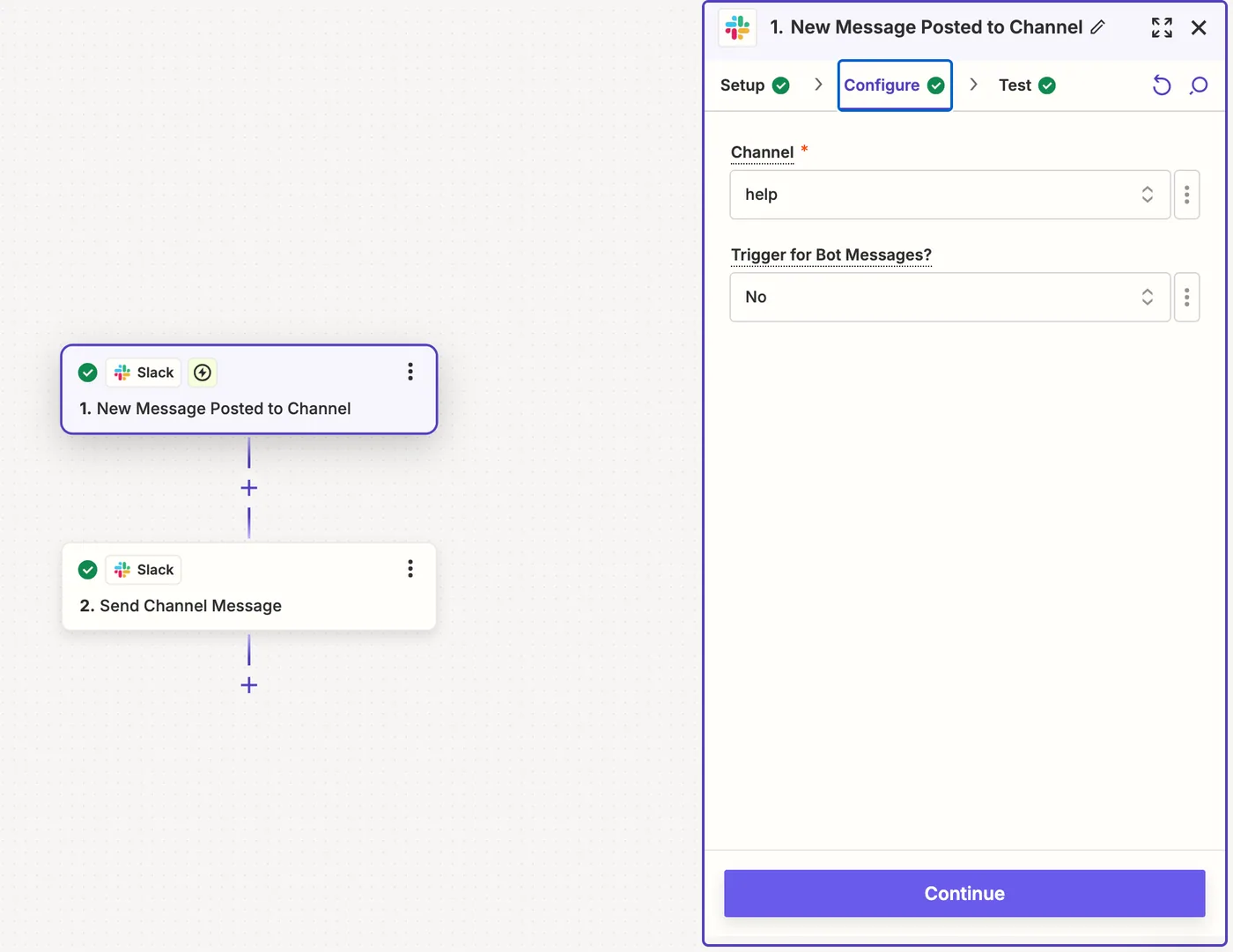This screenshot has width=1233, height=952.
Task: Add a step between trigger and action
Action: [249, 488]
